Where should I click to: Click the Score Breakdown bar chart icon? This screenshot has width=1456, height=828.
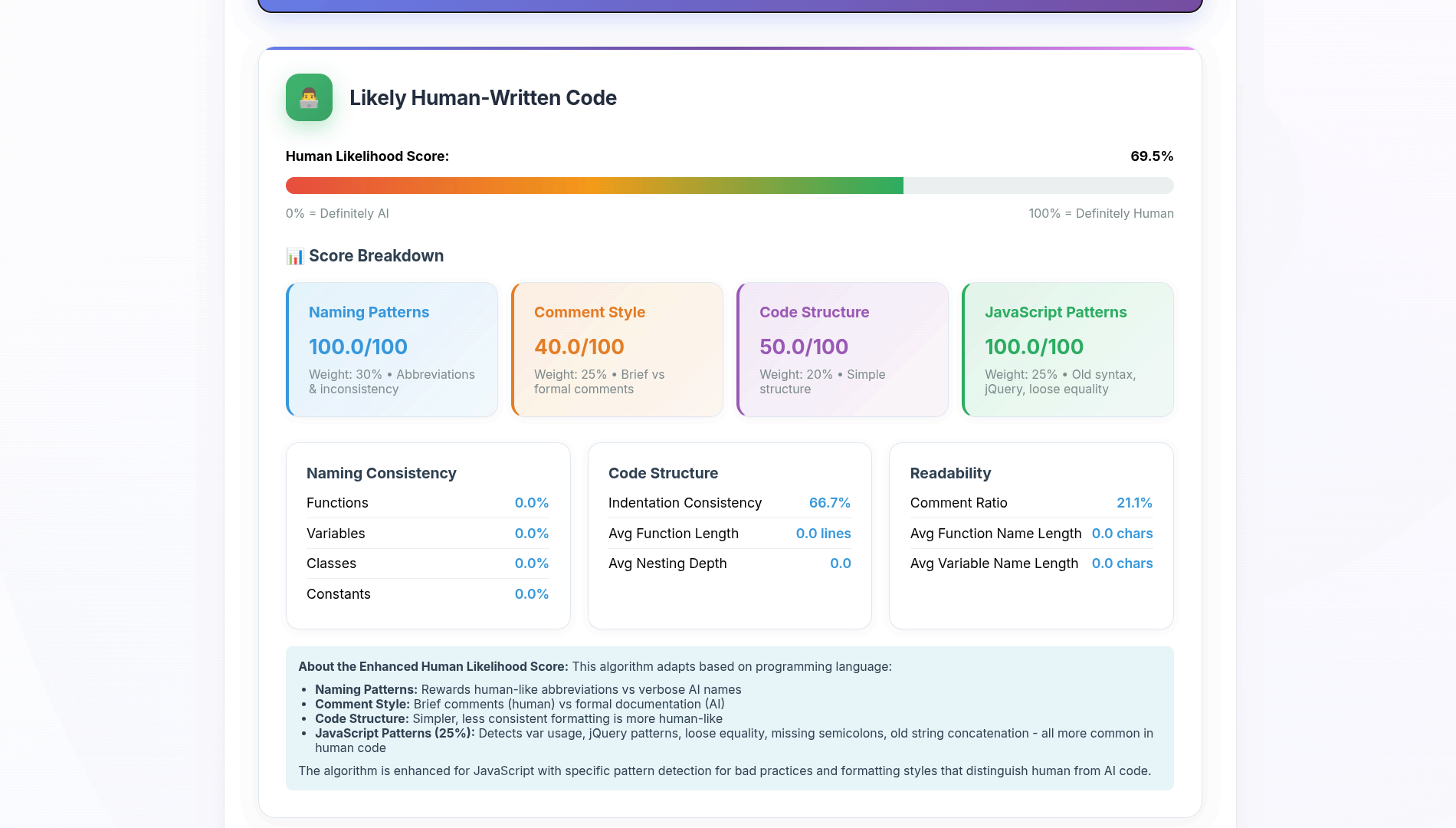tap(294, 256)
